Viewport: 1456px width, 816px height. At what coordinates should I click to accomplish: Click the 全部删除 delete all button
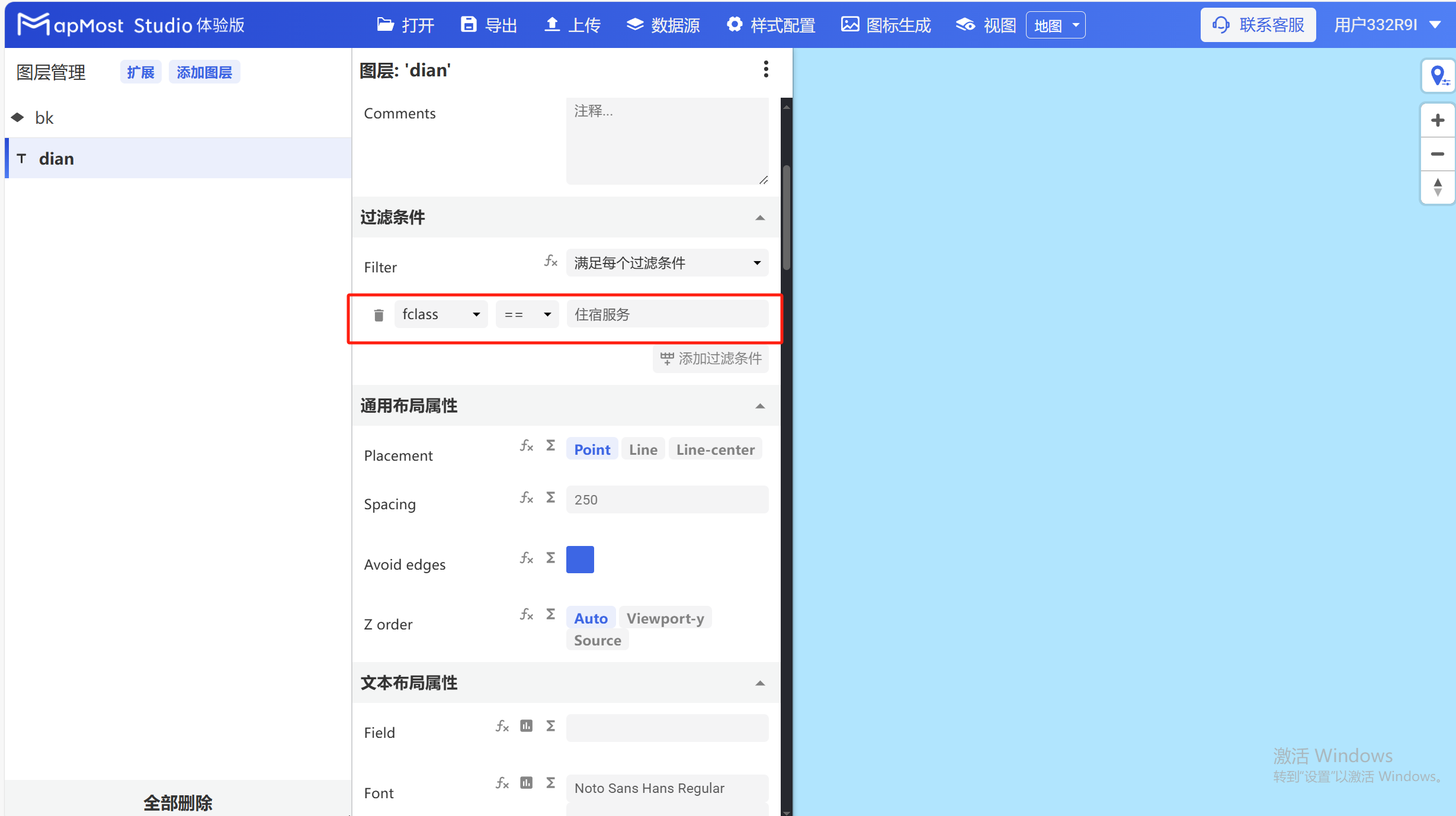[177, 802]
